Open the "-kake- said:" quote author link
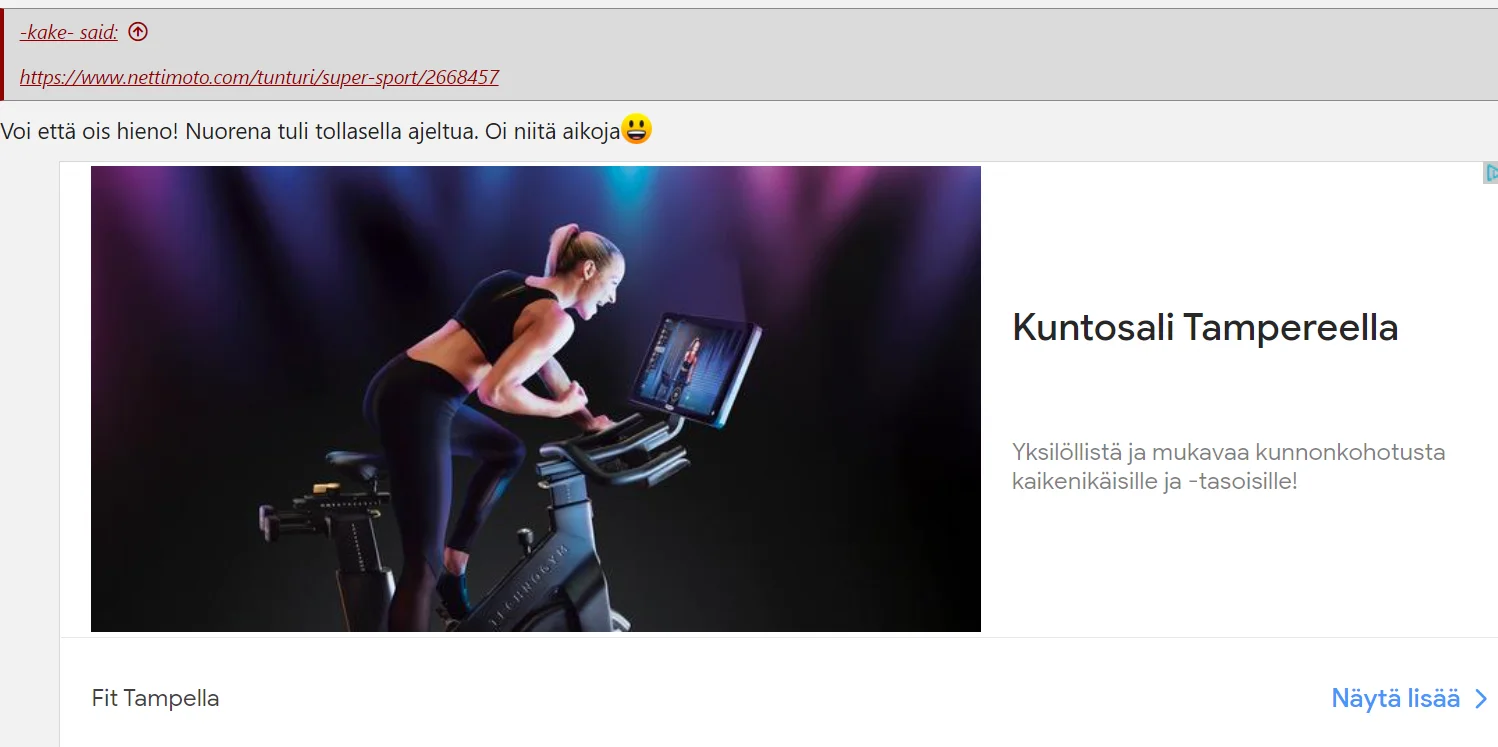Viewport: 1498px width, 747px height. tap(69, 32)
